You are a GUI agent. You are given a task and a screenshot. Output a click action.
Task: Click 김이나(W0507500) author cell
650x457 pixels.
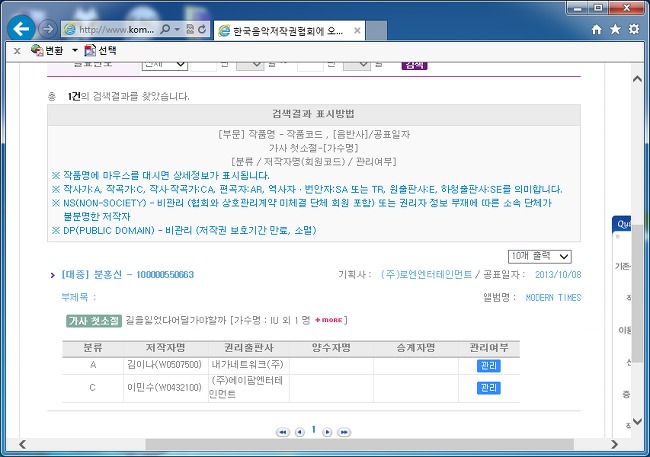[x=164, y=365]
